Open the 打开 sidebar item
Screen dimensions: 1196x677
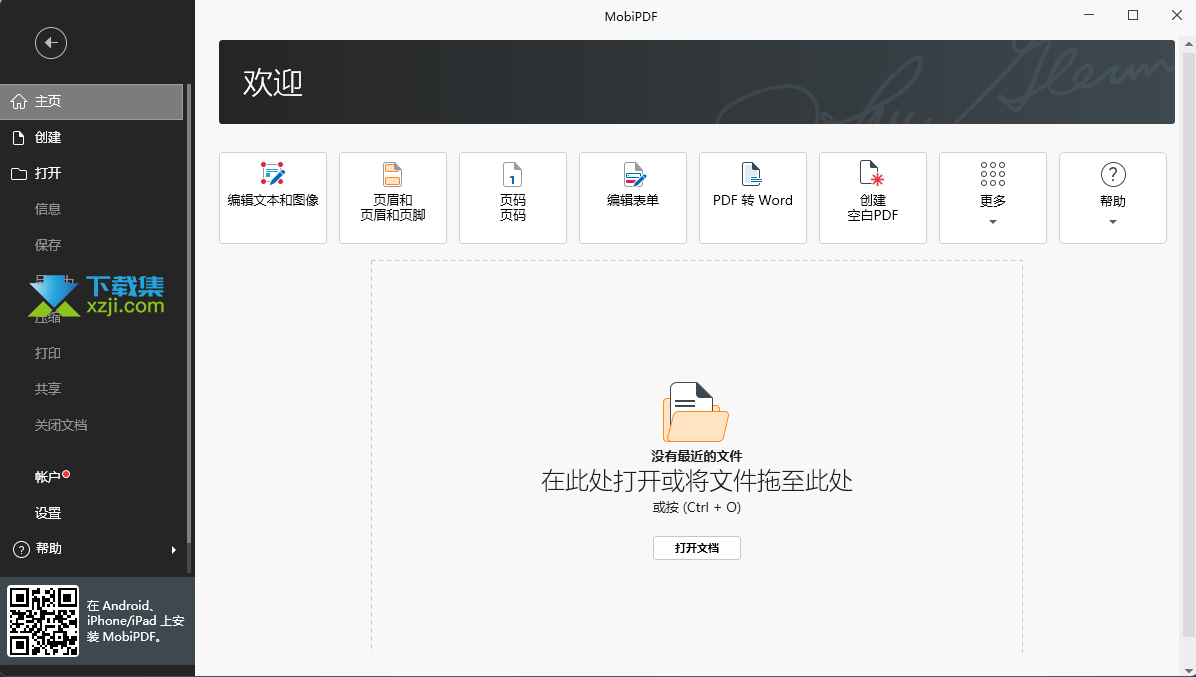click(92, 173)
